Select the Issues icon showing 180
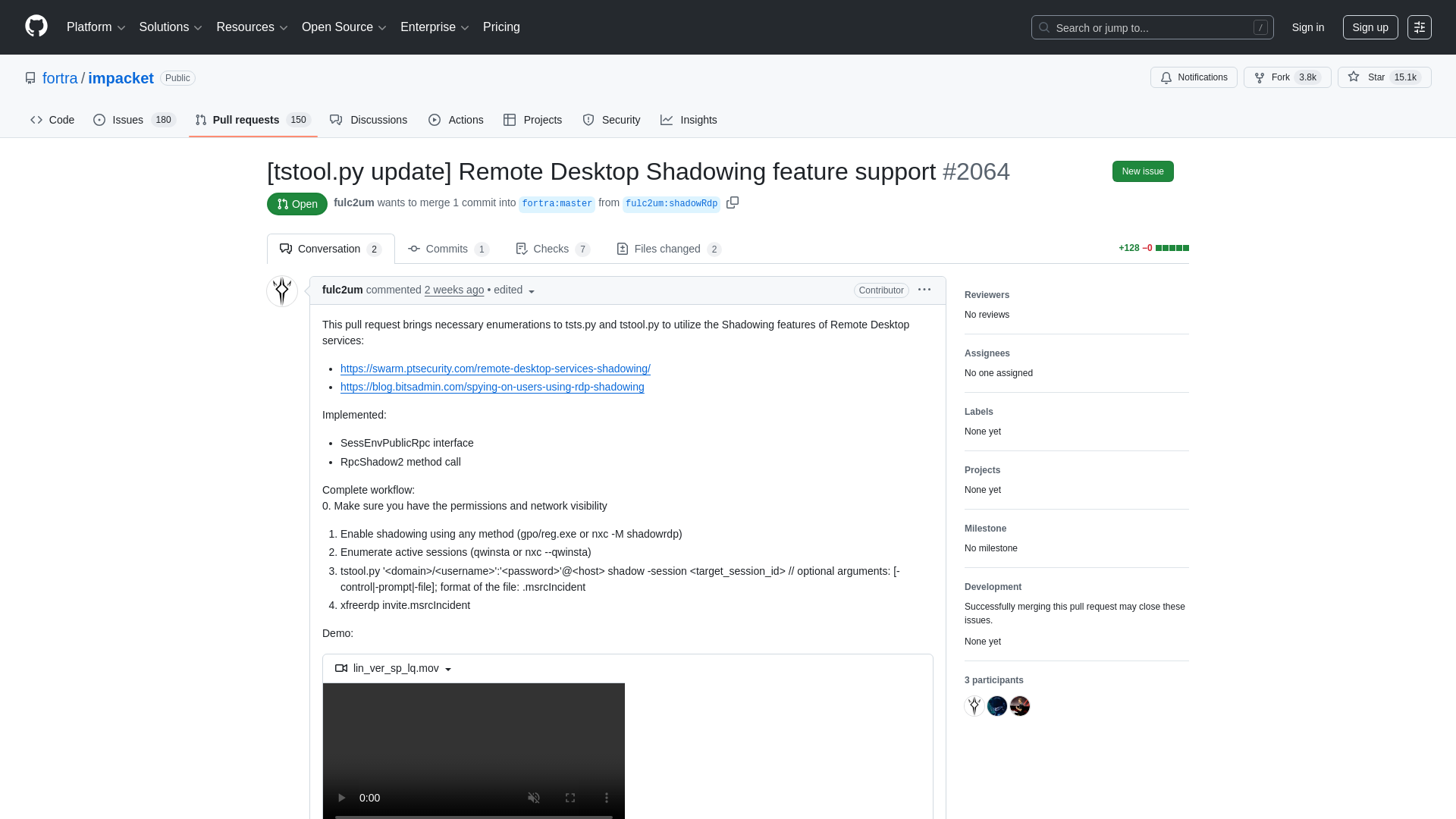Viewport: 1456px width, 819px height. [x=99, y=120]
